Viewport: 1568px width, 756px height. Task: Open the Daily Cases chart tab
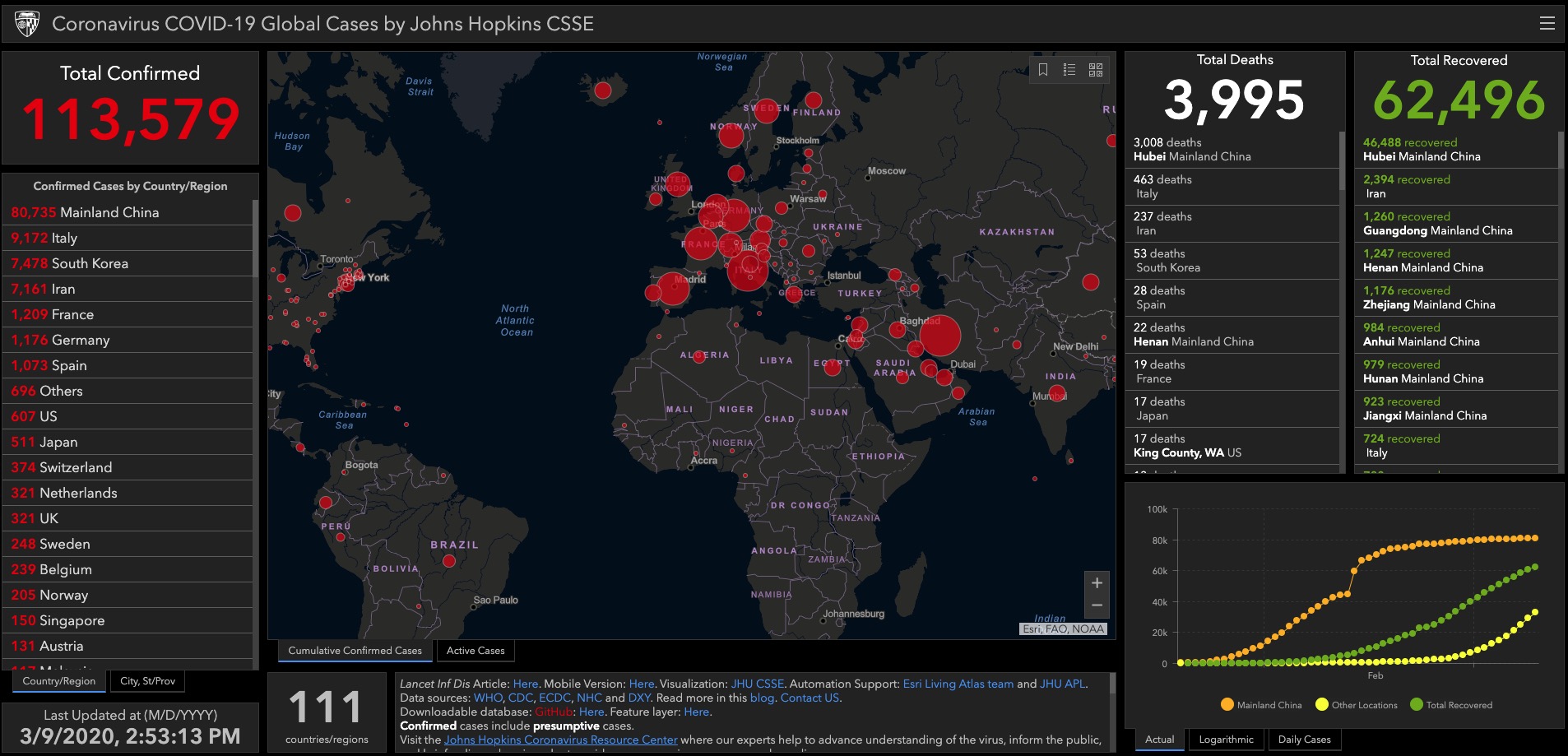(1304, 740)
